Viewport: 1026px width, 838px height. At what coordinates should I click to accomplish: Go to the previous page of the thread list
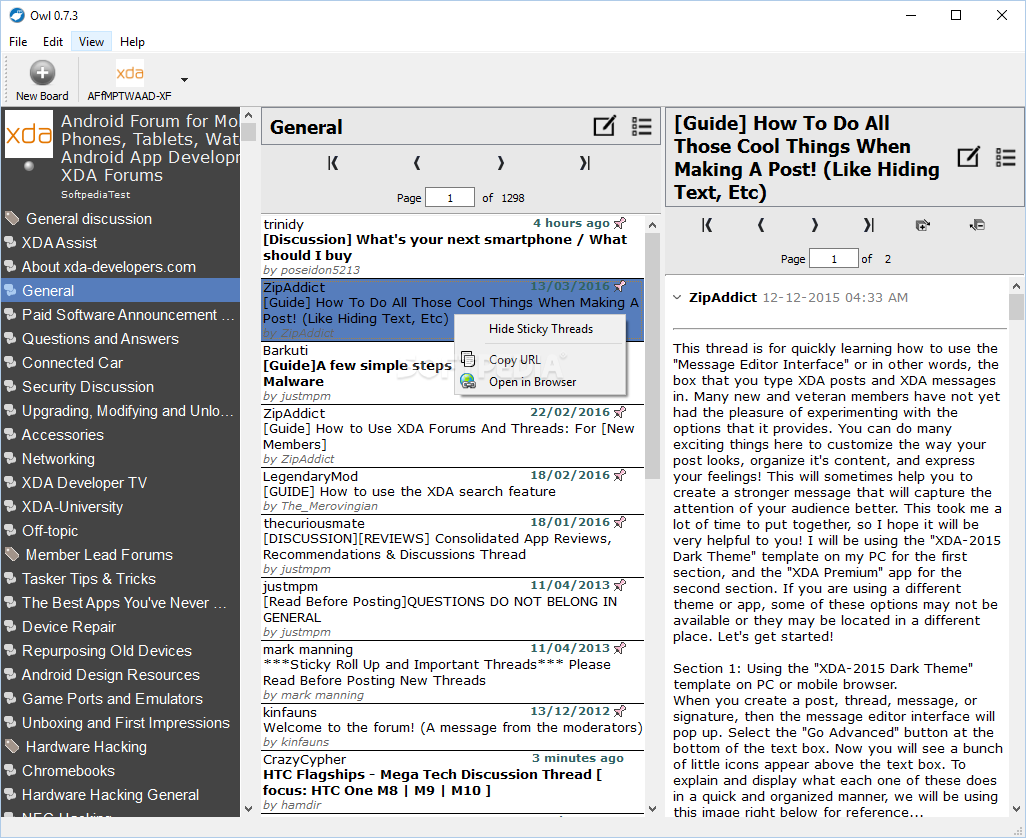coord(417,164)
